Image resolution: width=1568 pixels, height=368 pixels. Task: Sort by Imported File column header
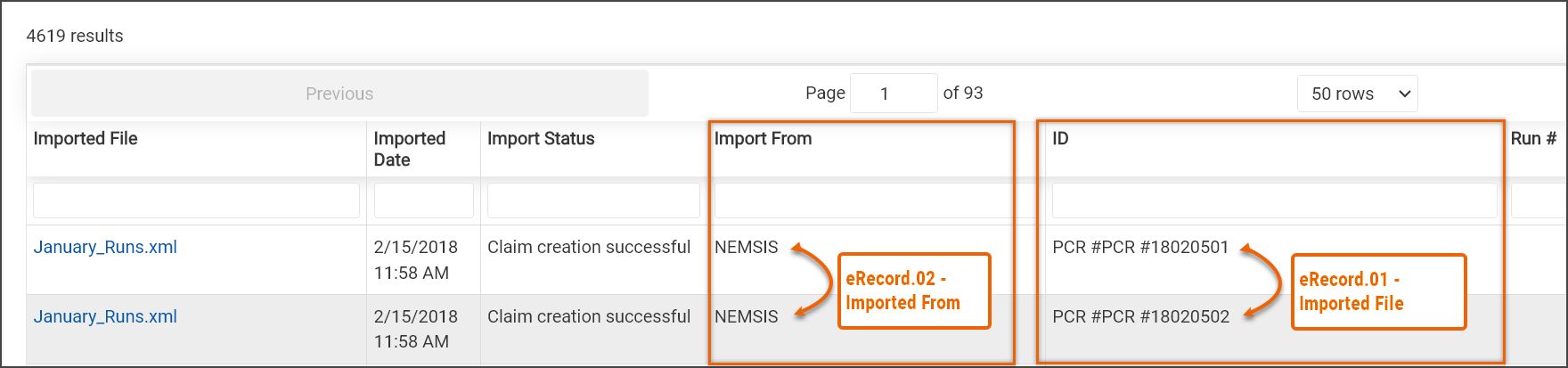click(x=86, y=139)
